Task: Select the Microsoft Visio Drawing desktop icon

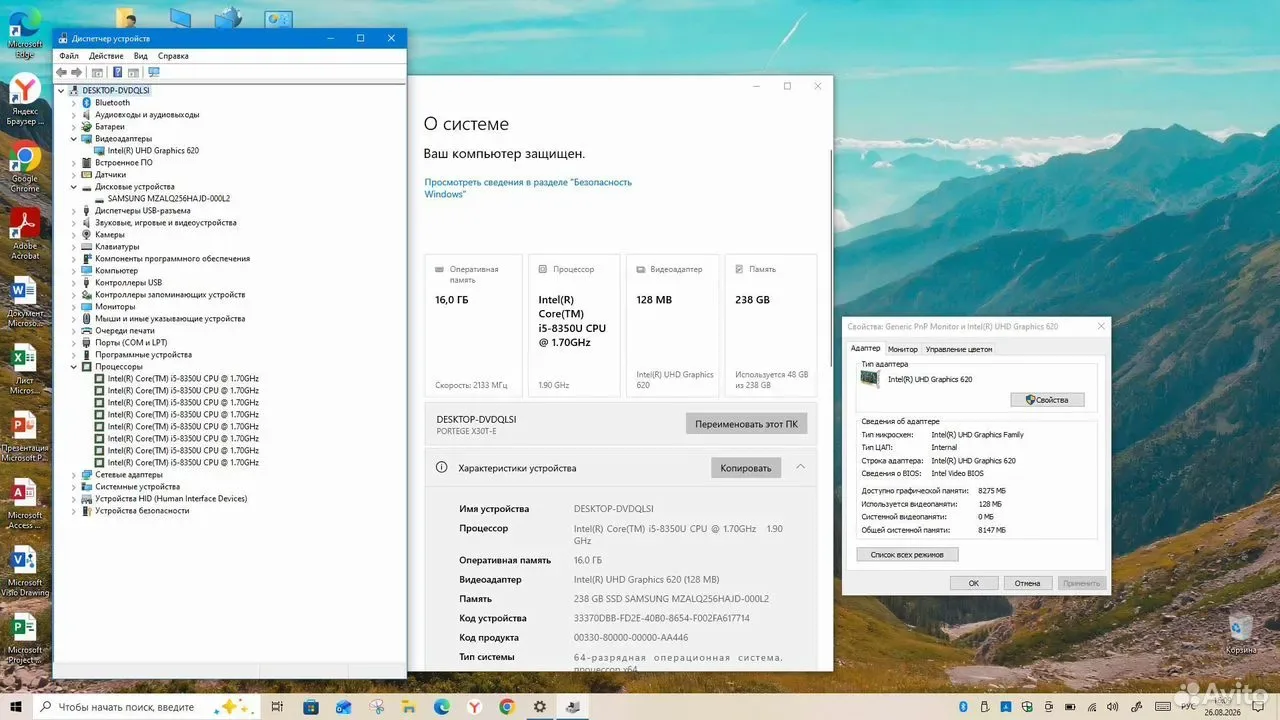Action: click(25, 572)
